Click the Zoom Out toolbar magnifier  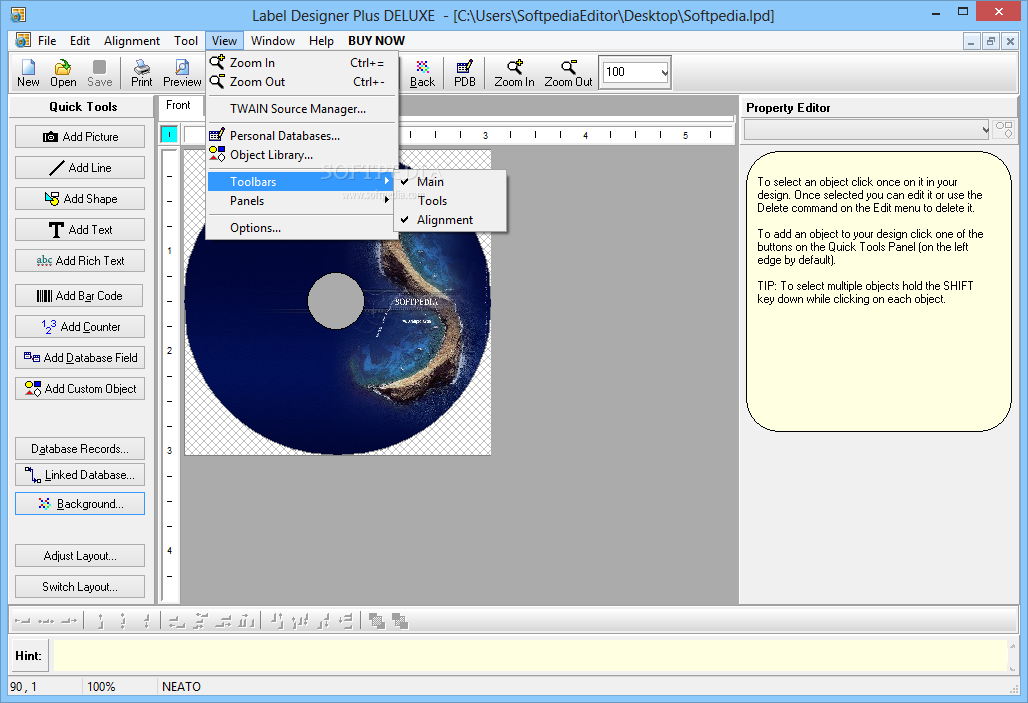pyautogui.click(x=568, y=73)
